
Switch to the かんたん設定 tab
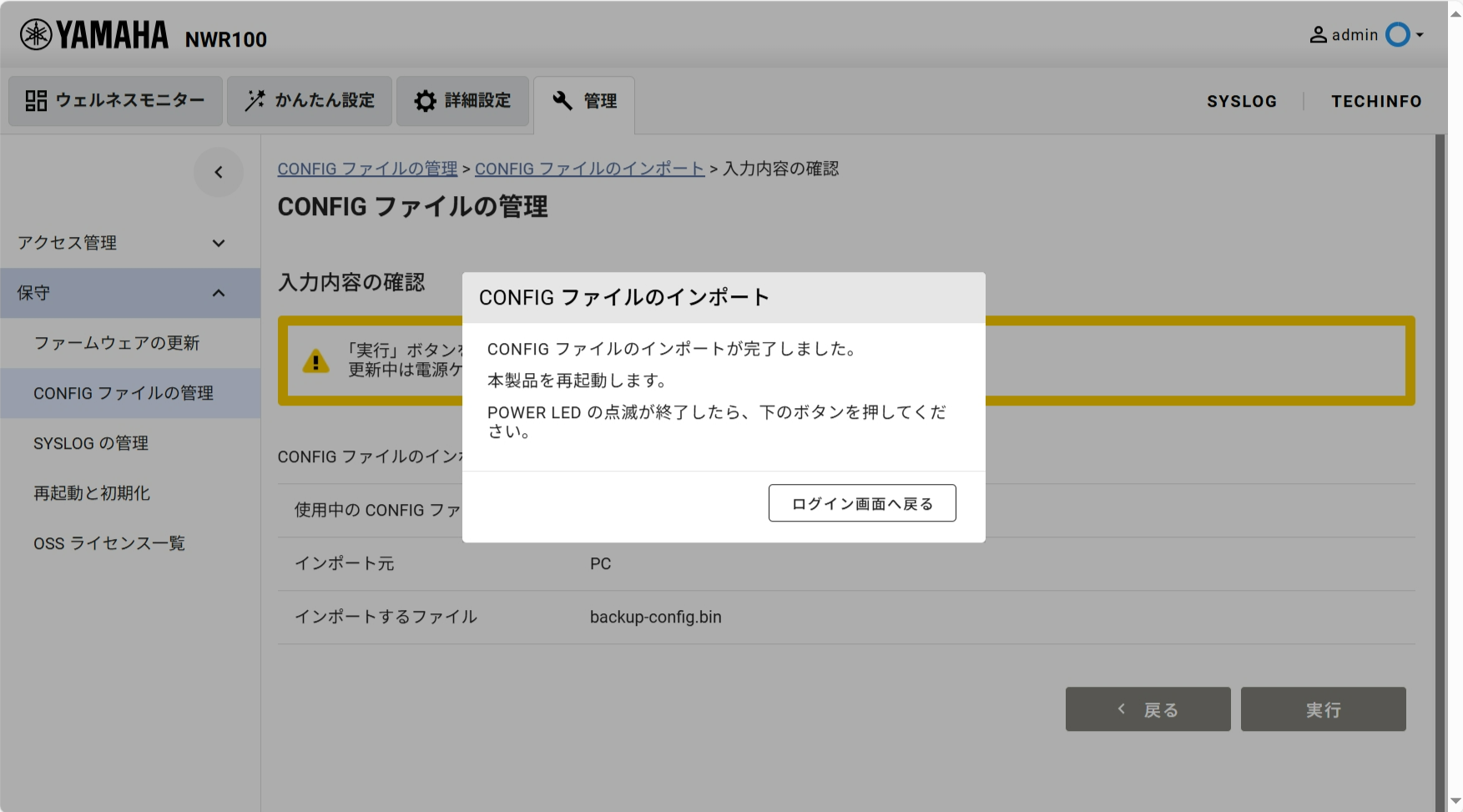click(x=310, y=101)
